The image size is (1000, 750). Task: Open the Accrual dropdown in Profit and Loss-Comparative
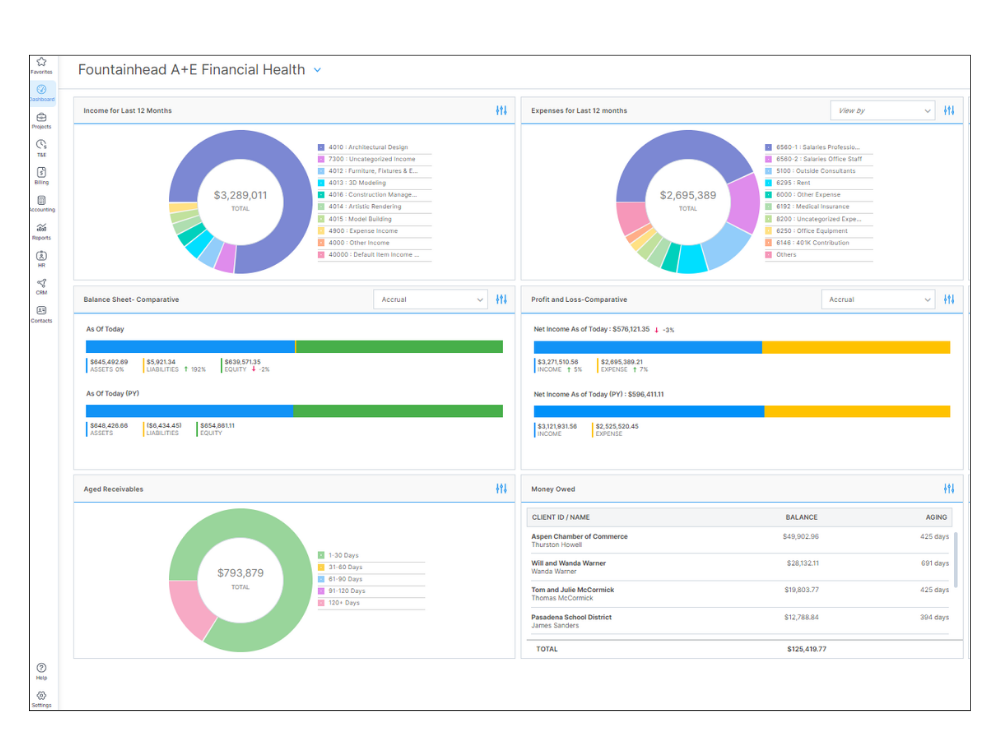pos(878,299)
